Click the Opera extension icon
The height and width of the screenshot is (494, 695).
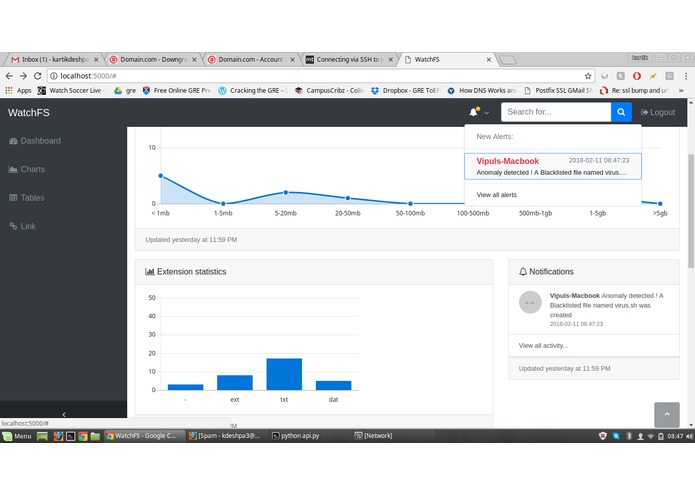(x=637, y=76)
